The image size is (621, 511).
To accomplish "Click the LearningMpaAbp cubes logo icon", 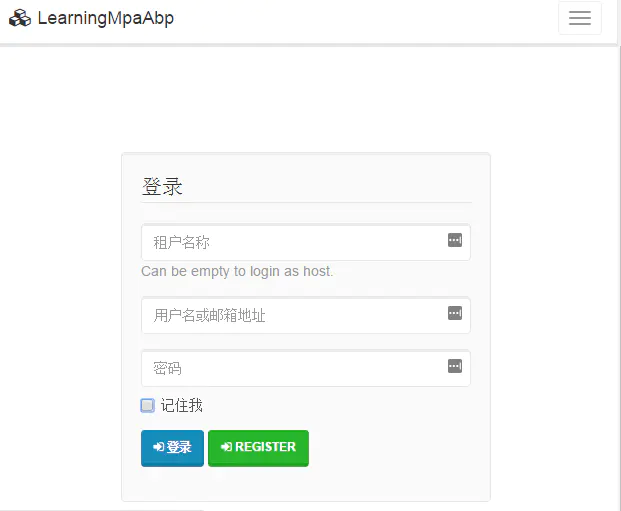I will pyautogui.click(x=20, y=18).
